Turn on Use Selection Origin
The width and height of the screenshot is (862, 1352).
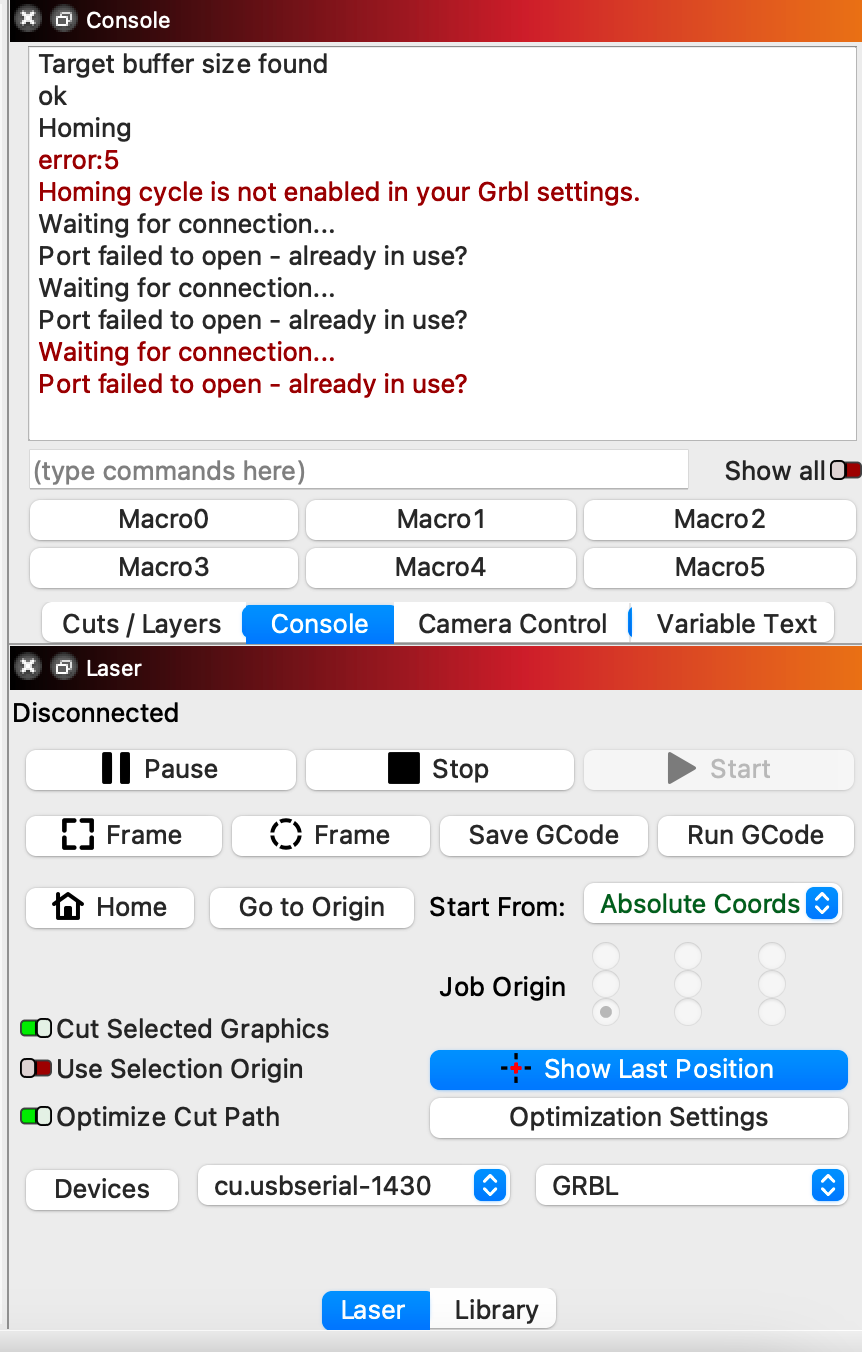[36, 1069]
